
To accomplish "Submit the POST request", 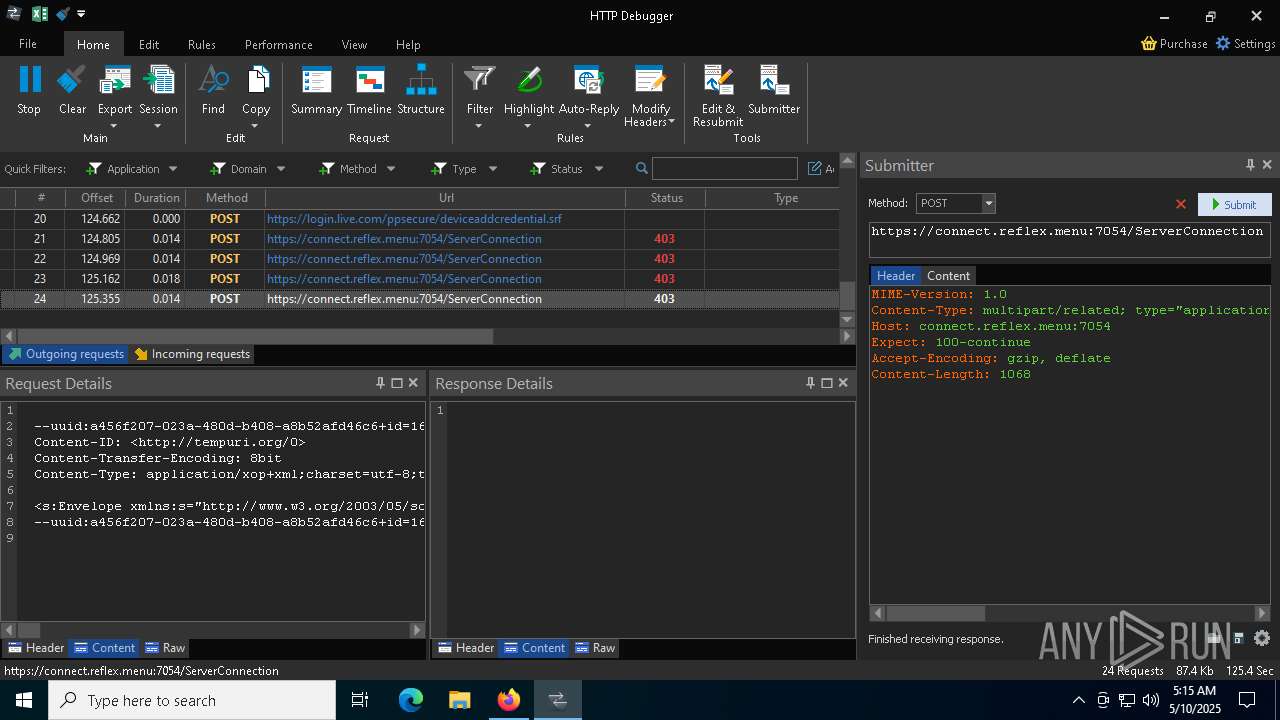I will click(x=1234, y=204).
